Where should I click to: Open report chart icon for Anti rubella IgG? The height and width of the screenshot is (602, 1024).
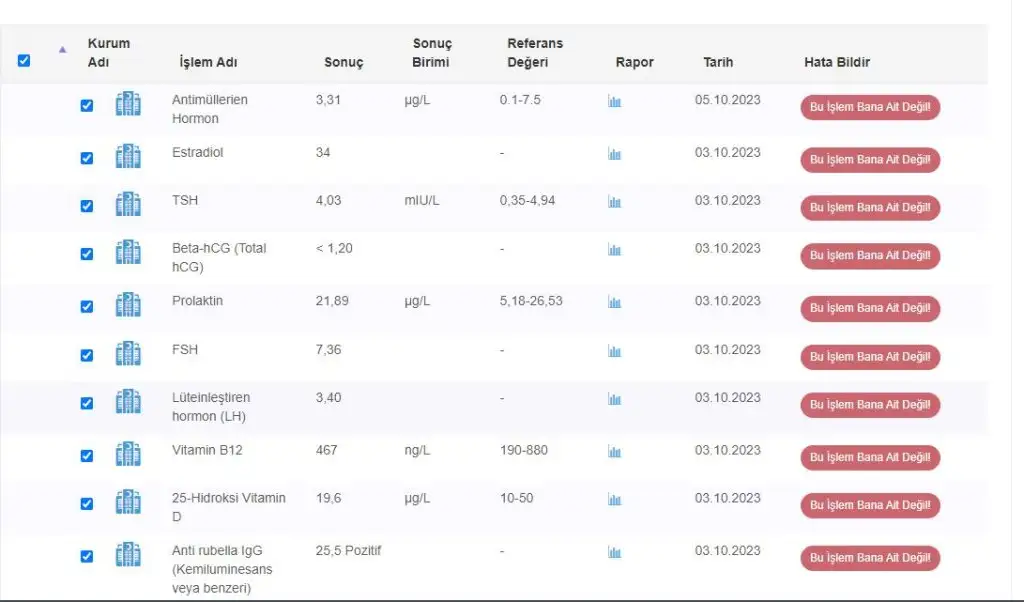click(x=614, y=552)
